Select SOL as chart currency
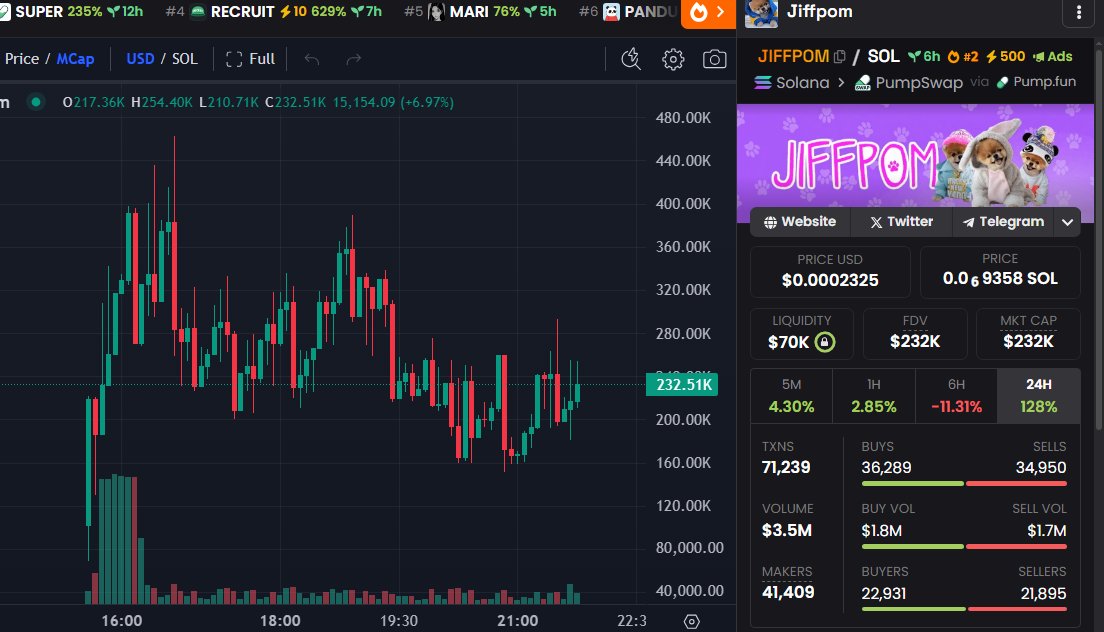Viewport: 1104px width, 632px height. [184, 59]
